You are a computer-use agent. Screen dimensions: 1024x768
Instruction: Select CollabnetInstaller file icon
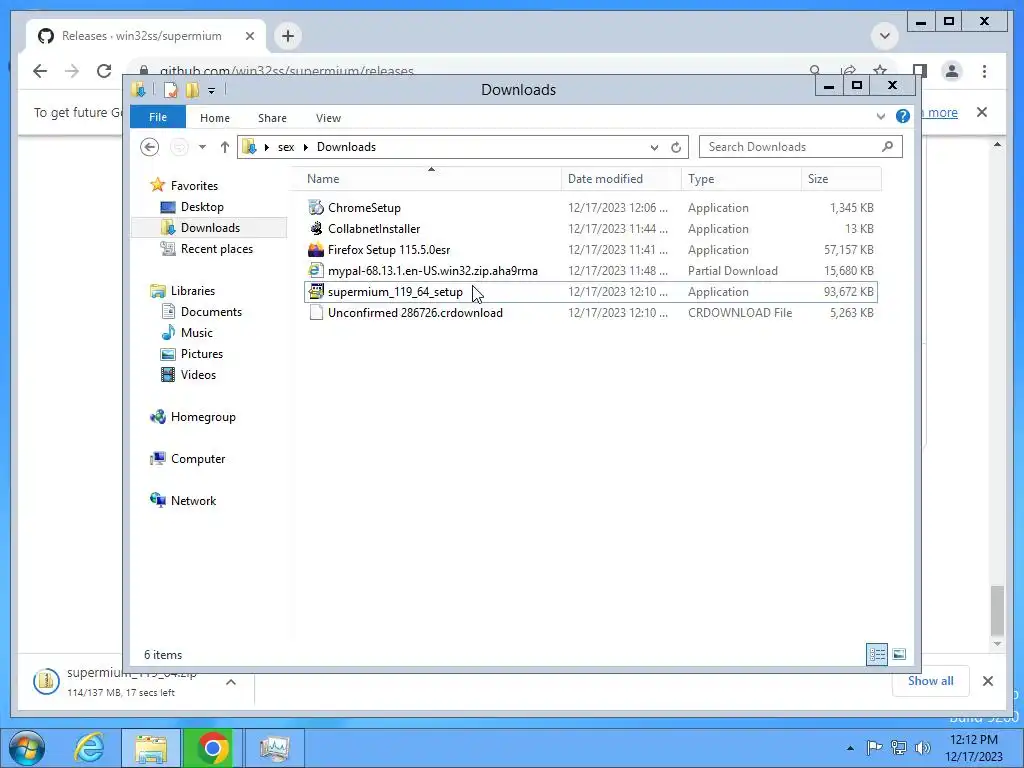[x=316, y=229]
